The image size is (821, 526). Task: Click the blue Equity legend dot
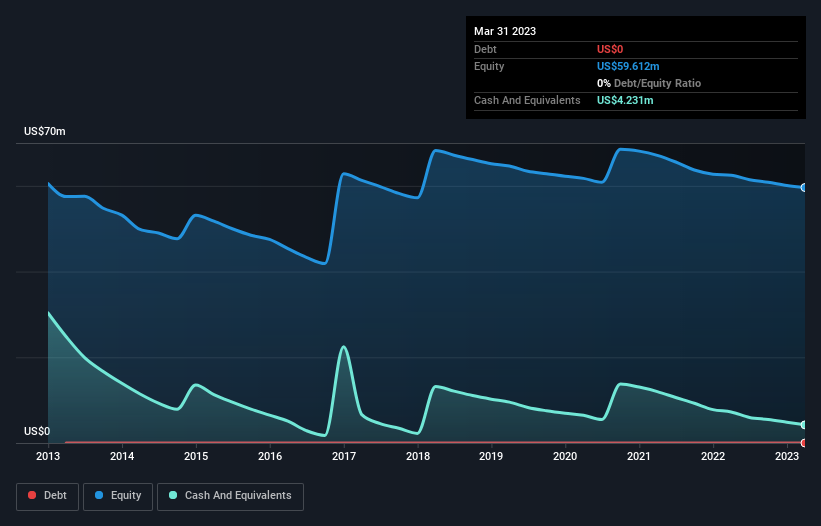(x=99, y=495)
